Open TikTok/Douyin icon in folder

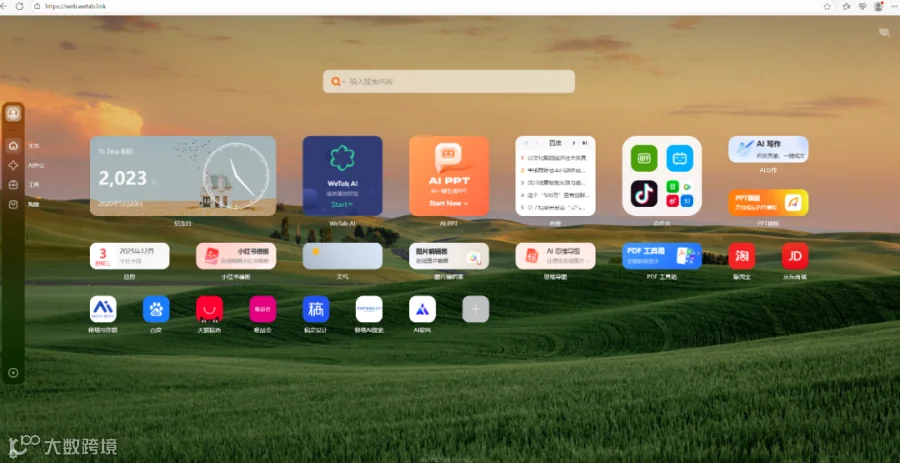click(644, 193)
